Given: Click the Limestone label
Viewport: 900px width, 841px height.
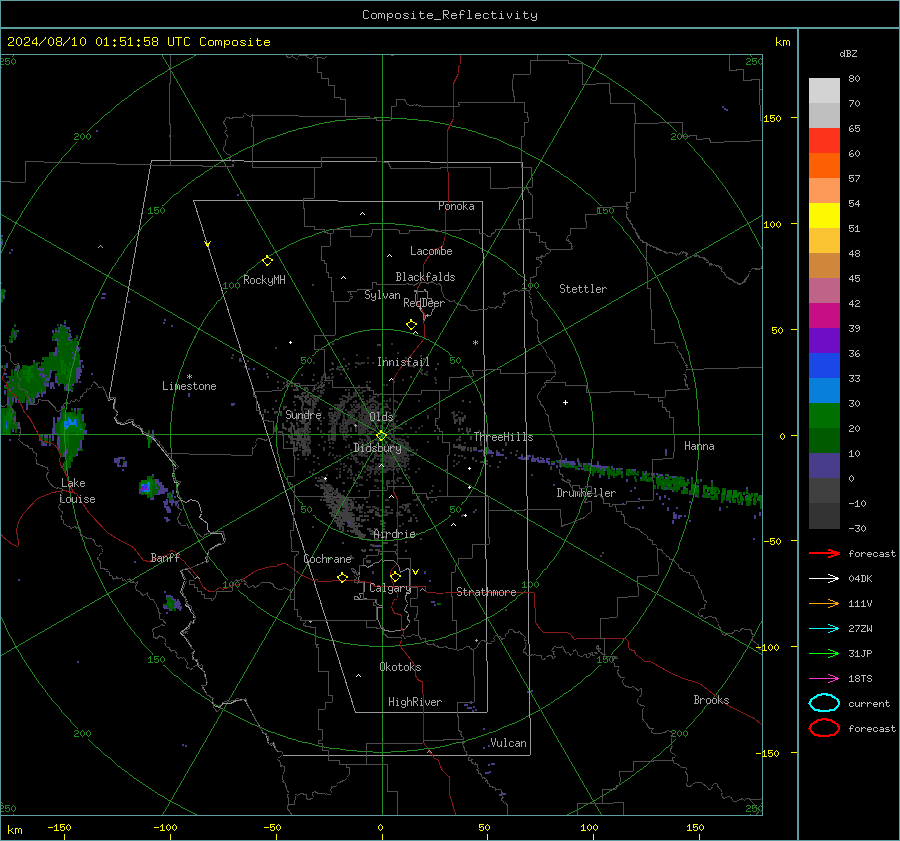Looking at the screenshot, I should pyautogui.click(x=189, y=386).
